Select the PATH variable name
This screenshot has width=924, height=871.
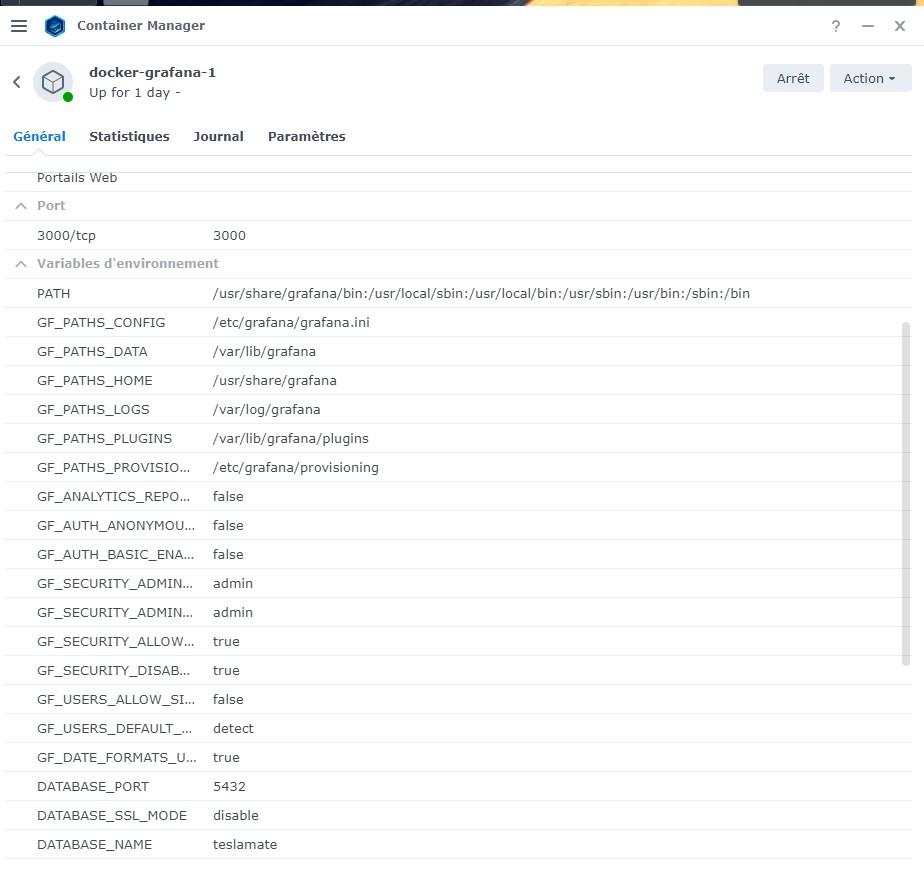pos(54,293)
